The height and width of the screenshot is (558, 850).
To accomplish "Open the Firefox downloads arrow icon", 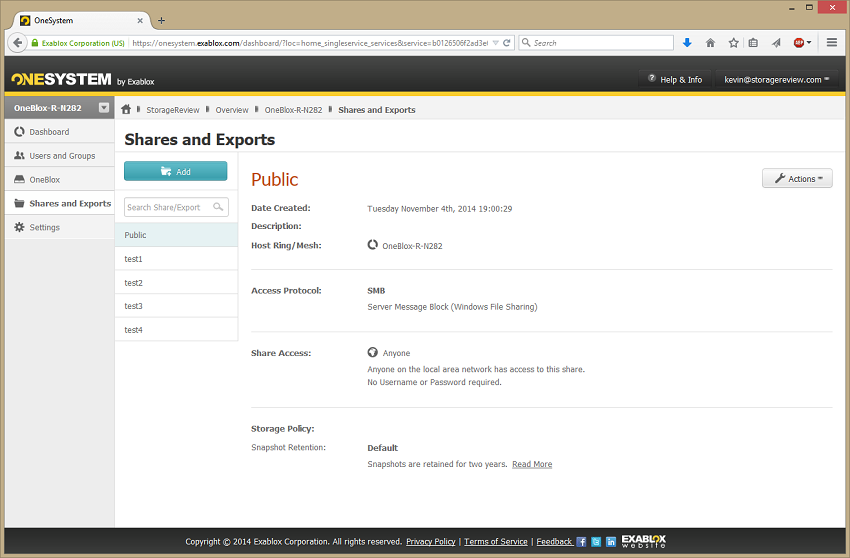I will 687,43.
